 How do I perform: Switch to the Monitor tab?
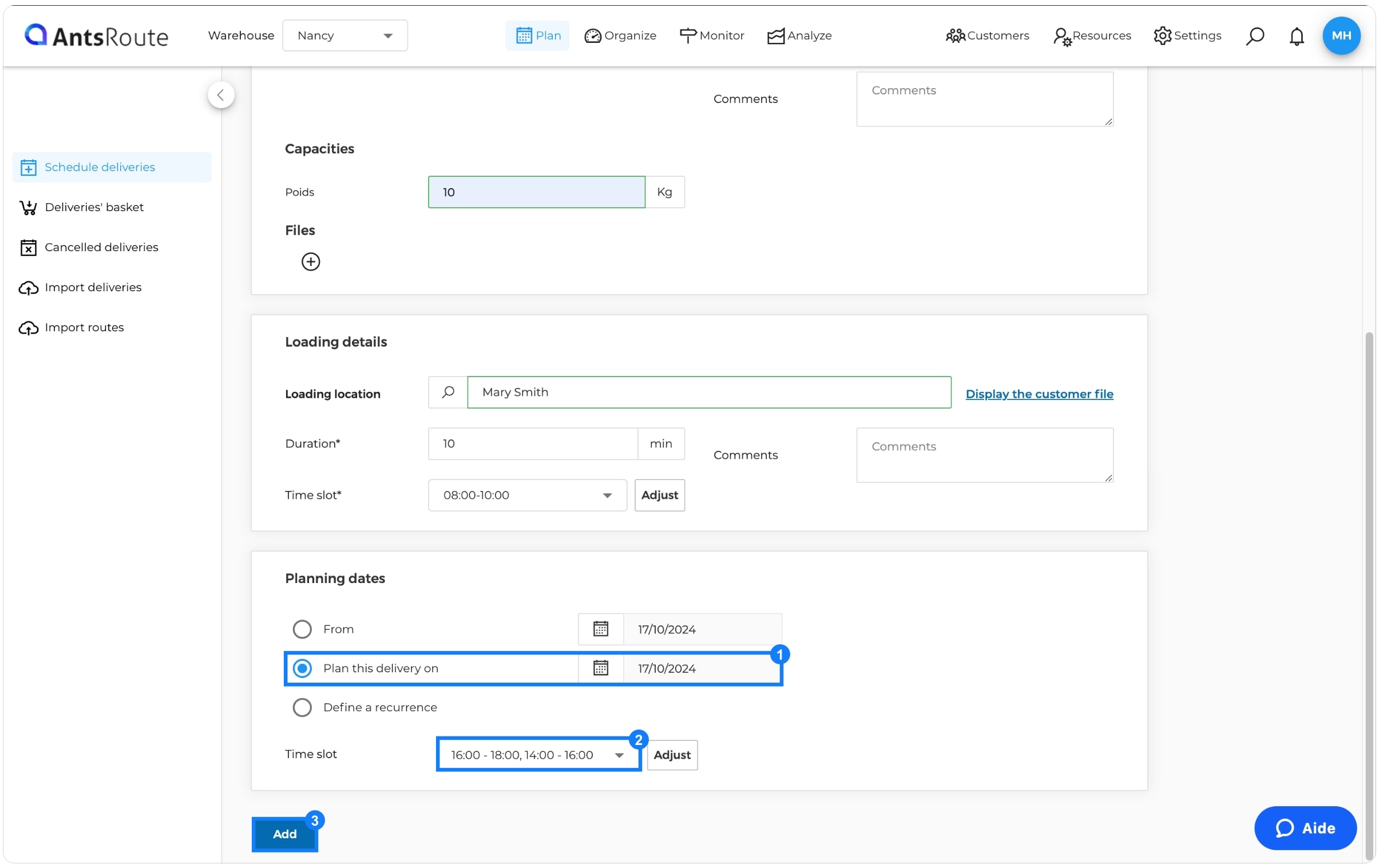(711, 35)
